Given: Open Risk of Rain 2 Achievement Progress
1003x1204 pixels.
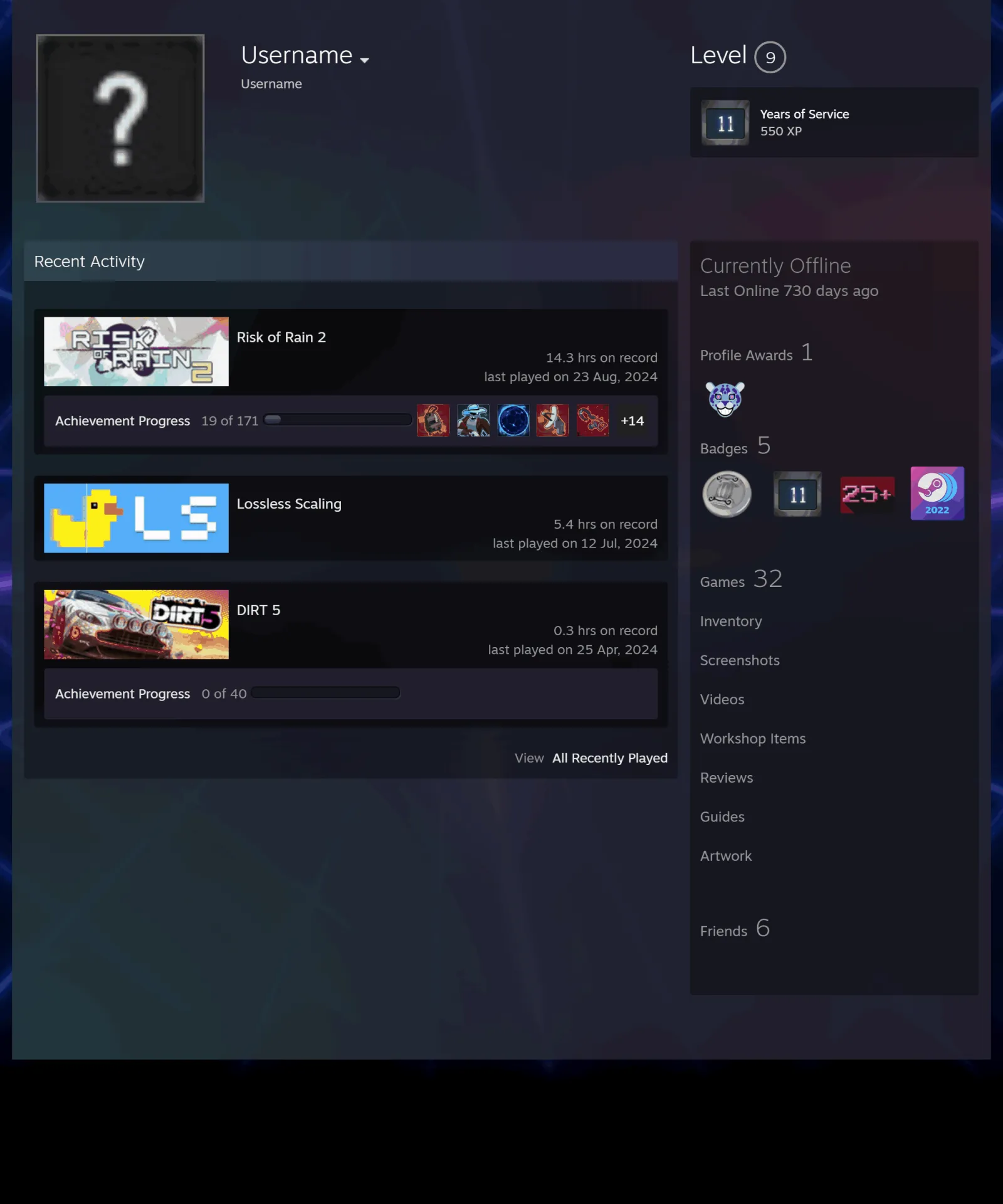Looking at the screenshot, I should point(122,421).
